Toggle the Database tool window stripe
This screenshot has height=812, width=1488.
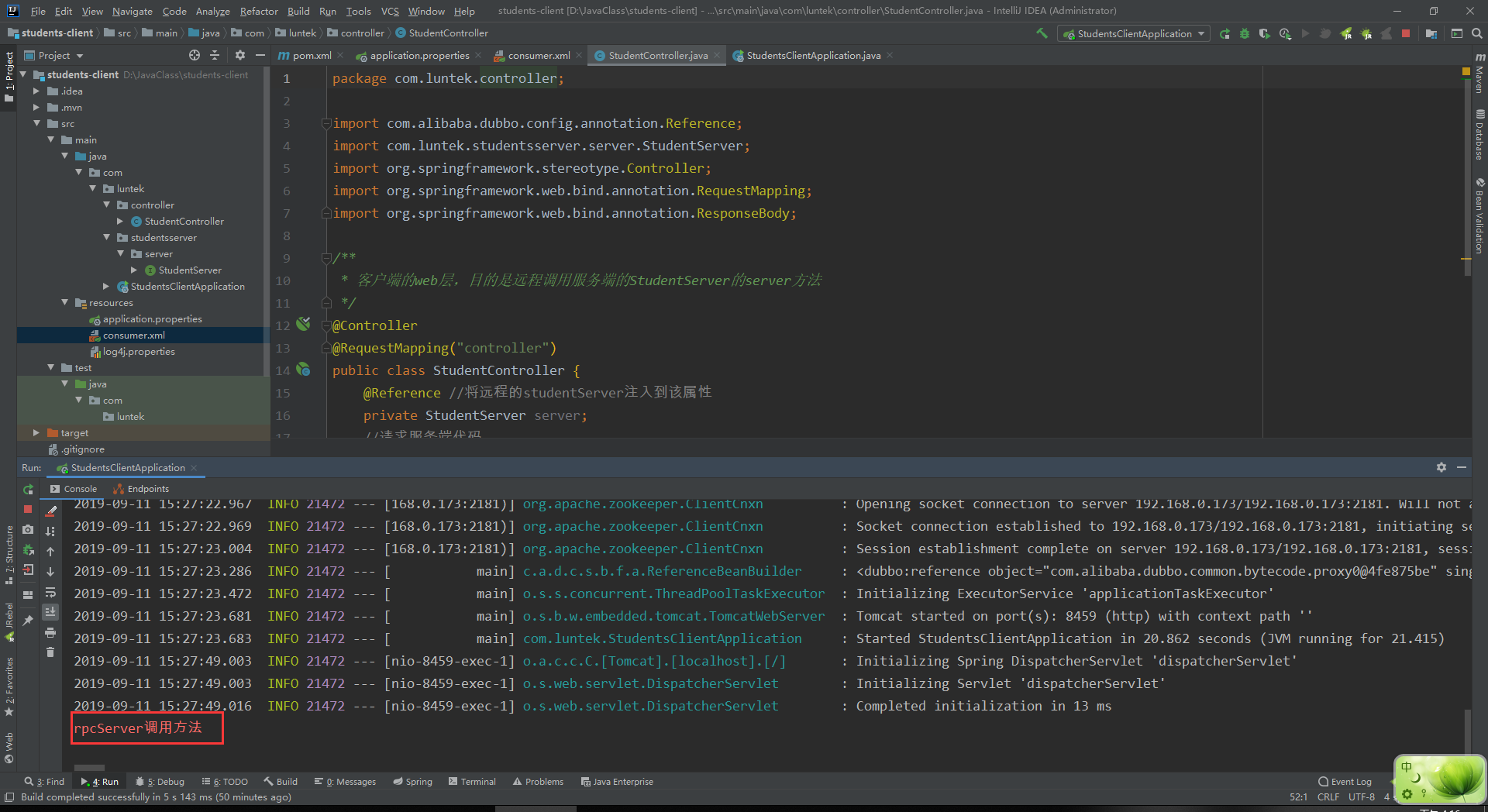coord(1479,135)
